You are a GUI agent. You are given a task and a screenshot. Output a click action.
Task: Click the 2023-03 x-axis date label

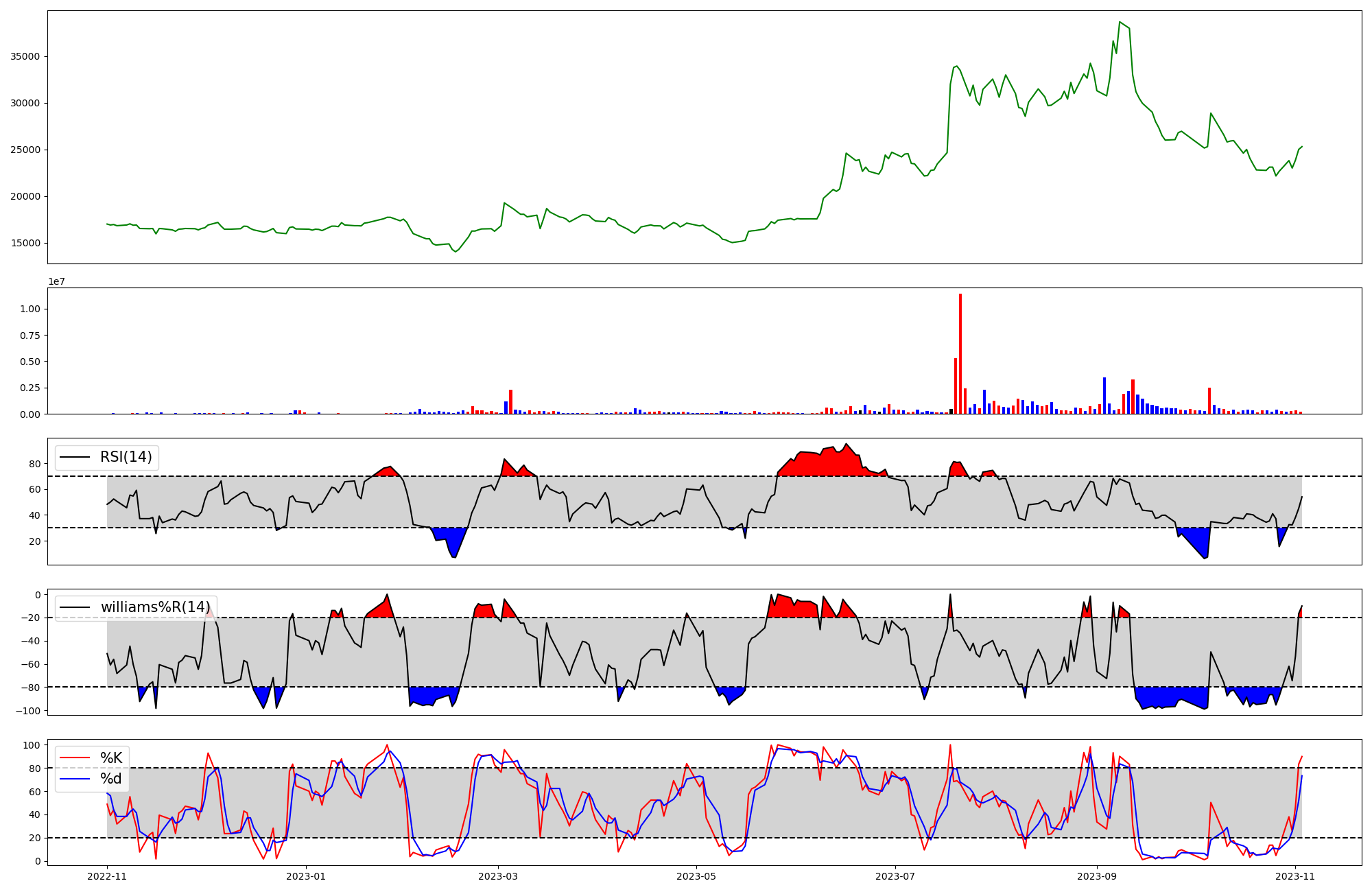click(498, 876)
